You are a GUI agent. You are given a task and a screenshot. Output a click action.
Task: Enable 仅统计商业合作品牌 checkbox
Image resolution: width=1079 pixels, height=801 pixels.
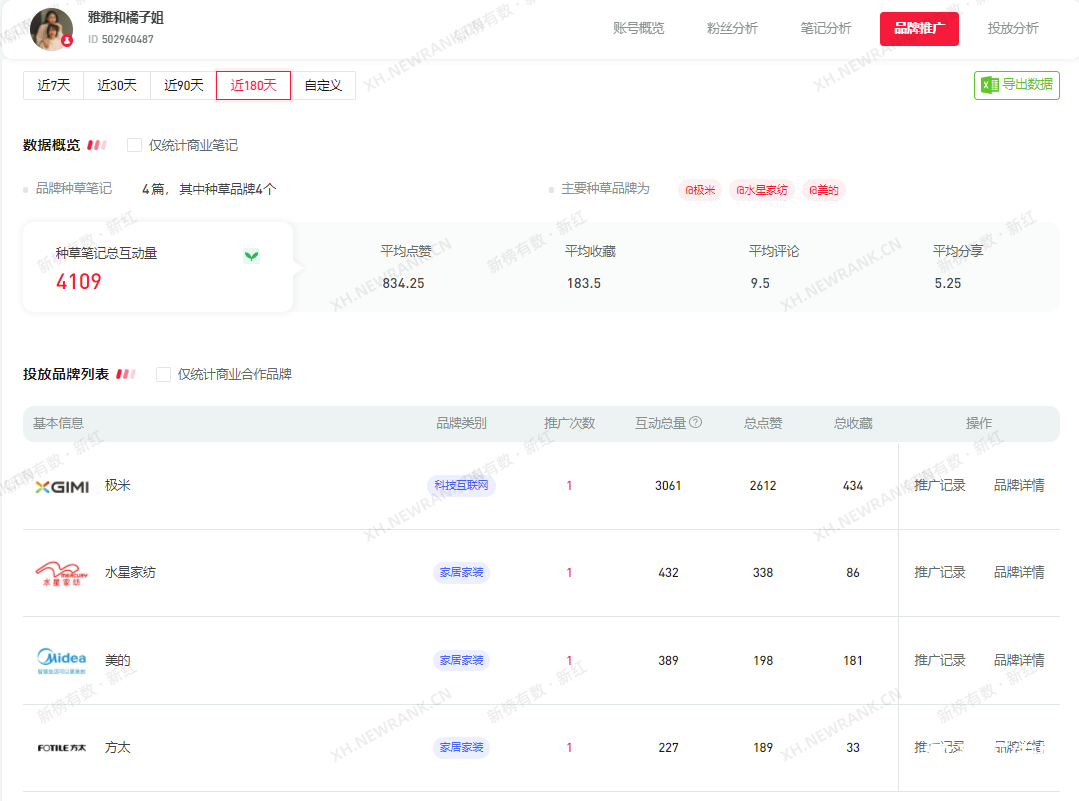pos(164,374)
